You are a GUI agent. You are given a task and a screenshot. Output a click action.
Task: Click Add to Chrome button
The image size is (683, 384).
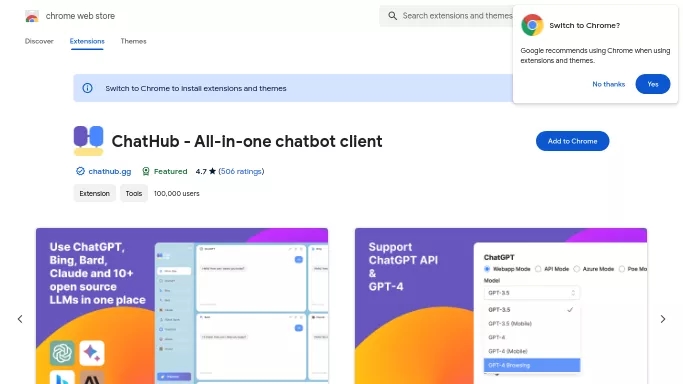(572, 141)
